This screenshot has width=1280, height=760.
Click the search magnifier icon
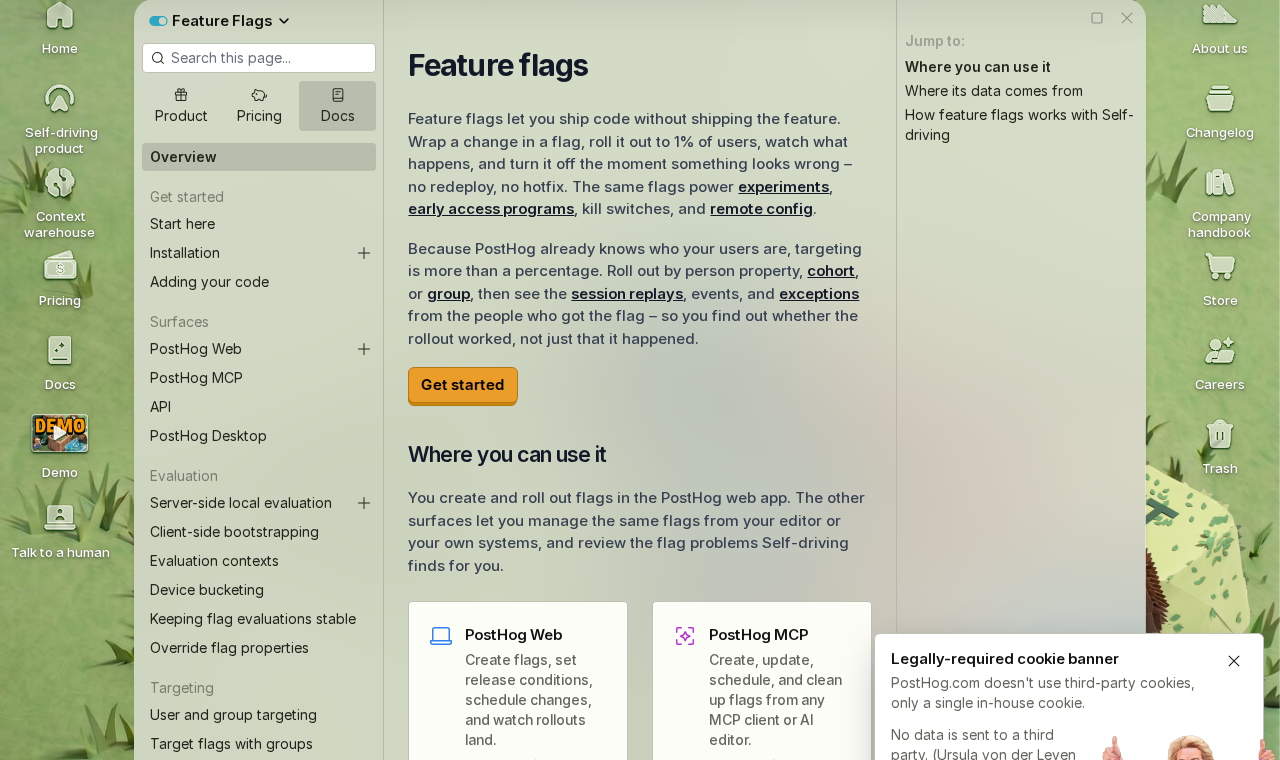pyautogui.click(x=158, y=58)
